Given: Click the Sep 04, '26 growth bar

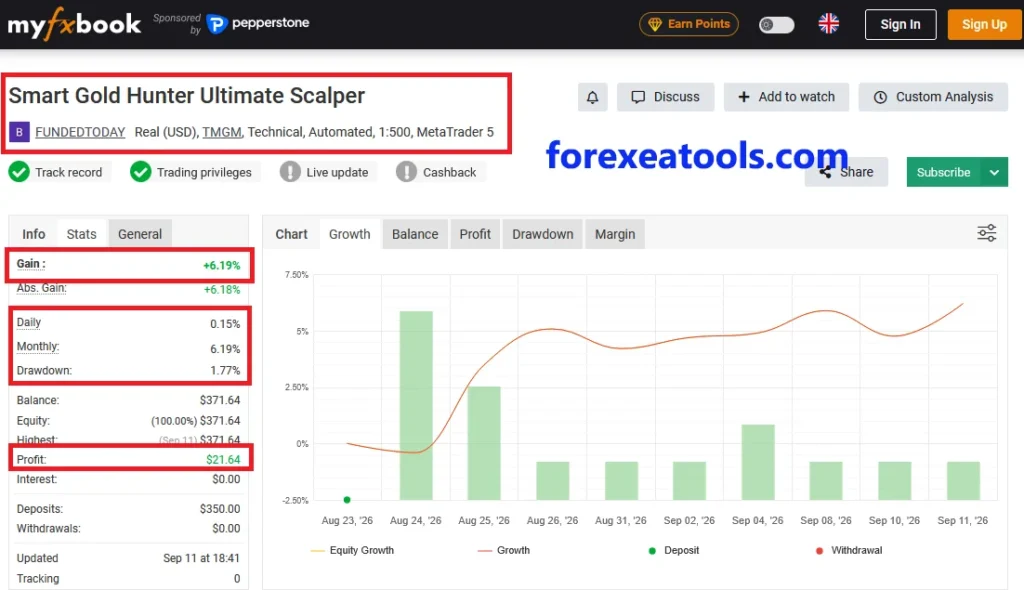Looking at the screenshot, I should [x=758, y=463].
